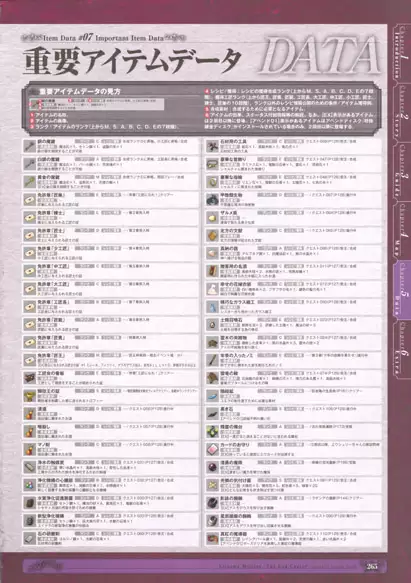Image resolution: width=411 pixels, height=583 pixels.
Task: Click the 工匠会の看板 signboard icon
Action: click(x=30, y=378)
